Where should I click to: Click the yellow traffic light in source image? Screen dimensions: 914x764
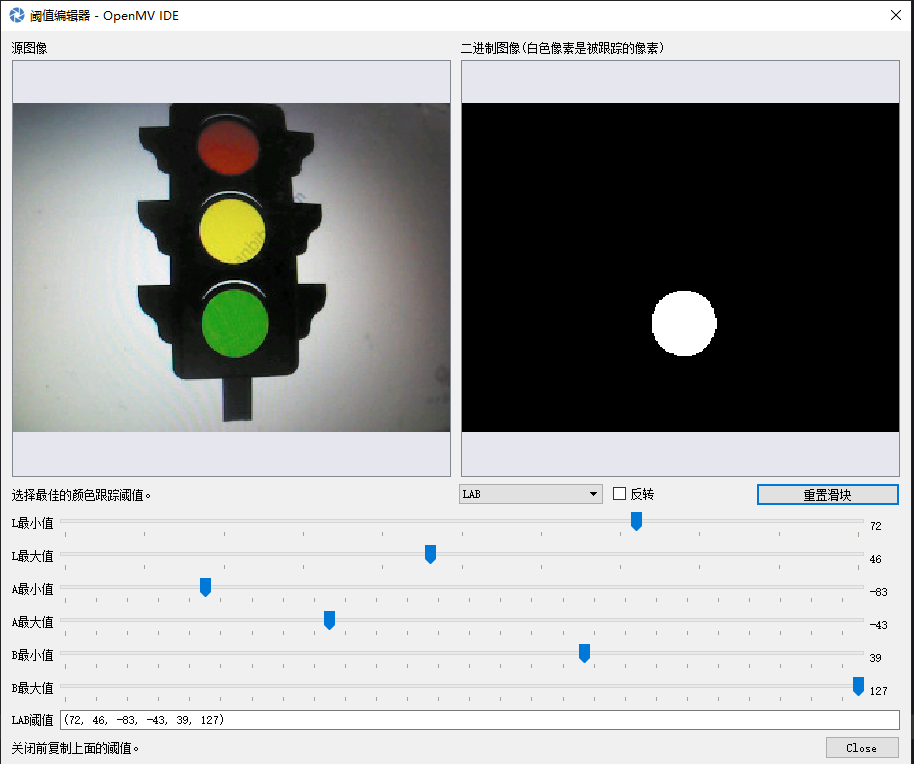[231, 232]
